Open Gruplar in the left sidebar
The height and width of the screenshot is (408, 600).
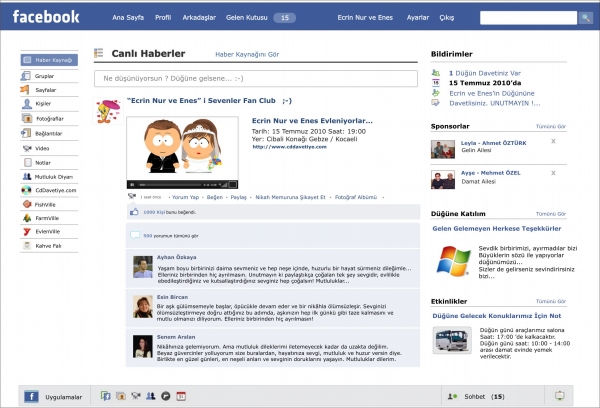[x=44, y=75]
